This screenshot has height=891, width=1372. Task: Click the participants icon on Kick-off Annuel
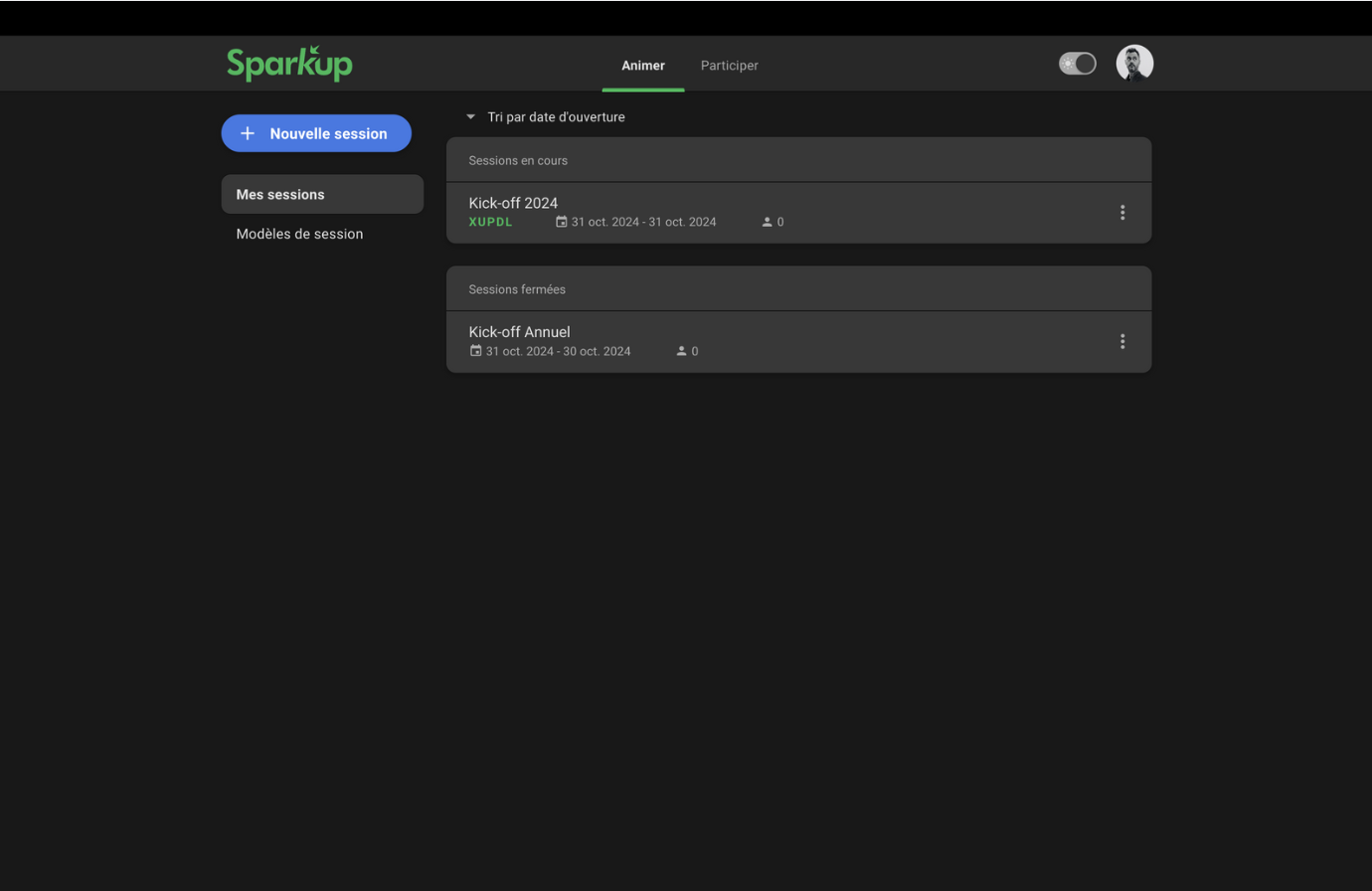(681, 351)
